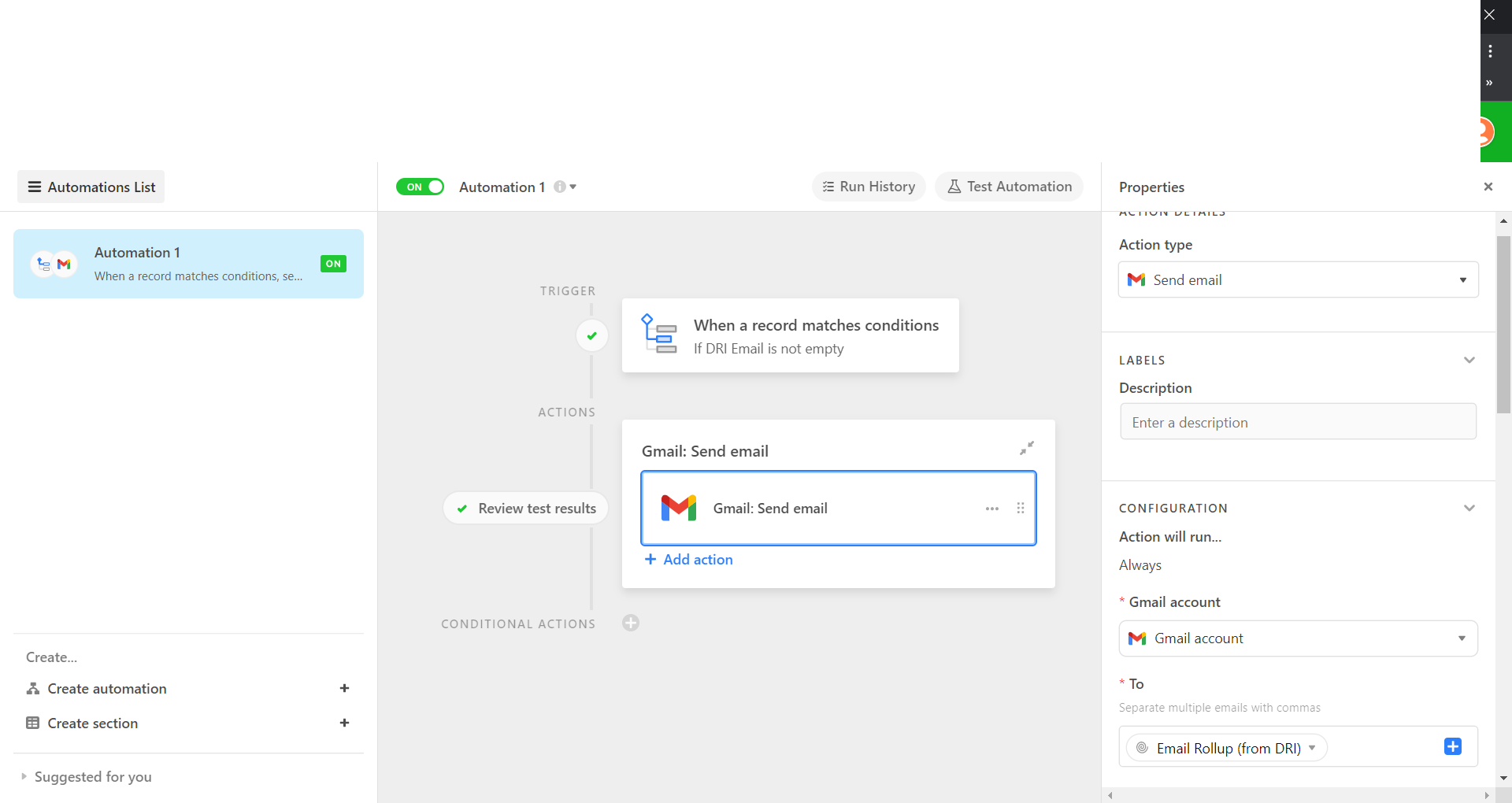Click the hamburger icon in Automations List

(x=35, y=187)
